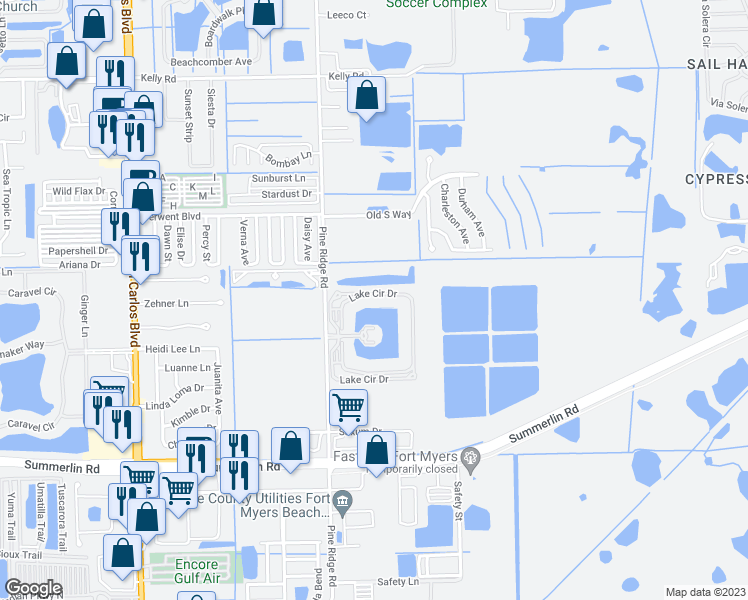
Task: Click the Old S Way street label
Action: pos(388,215)
